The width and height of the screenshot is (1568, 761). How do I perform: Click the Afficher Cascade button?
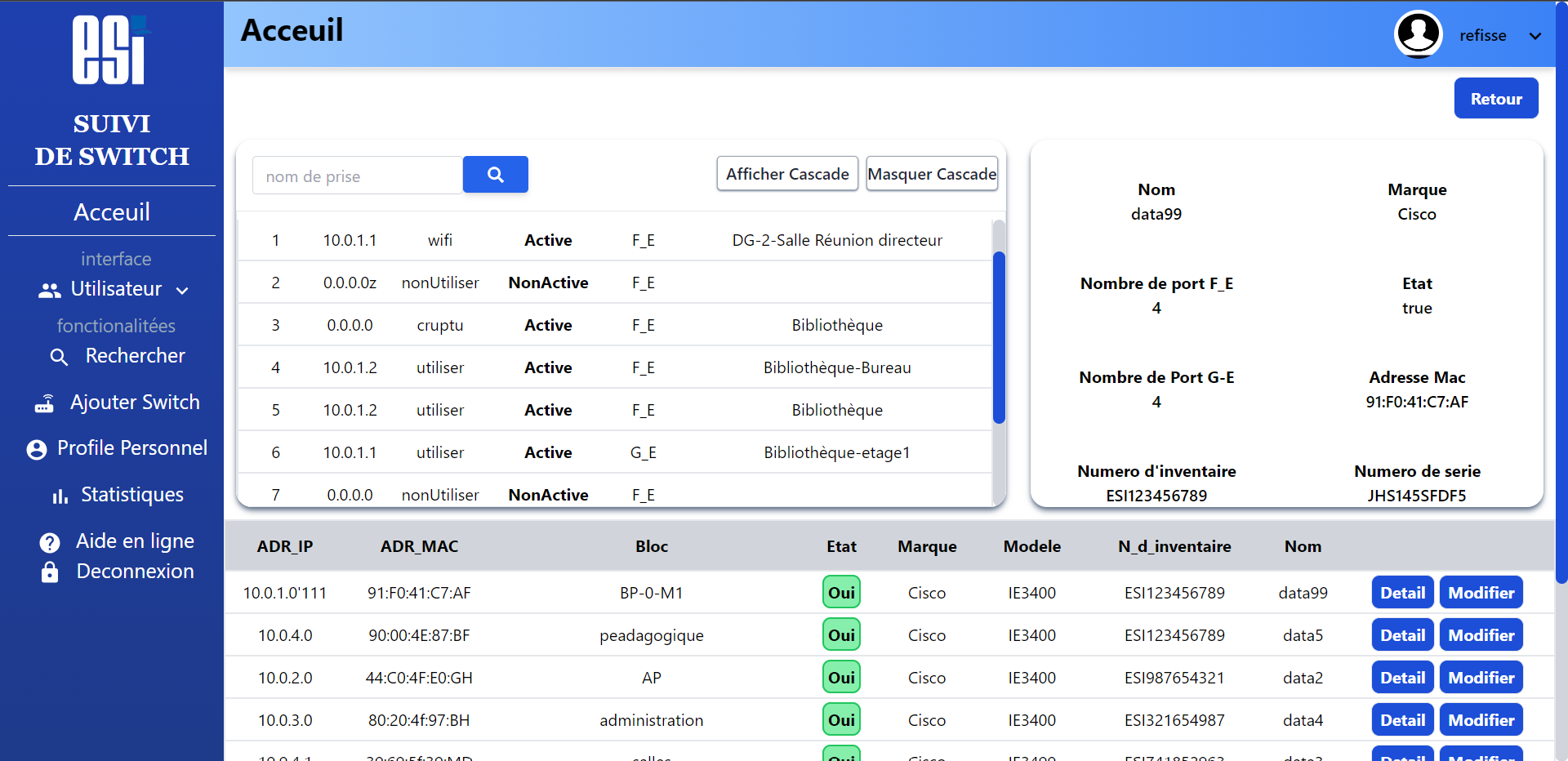coord(786,173)
